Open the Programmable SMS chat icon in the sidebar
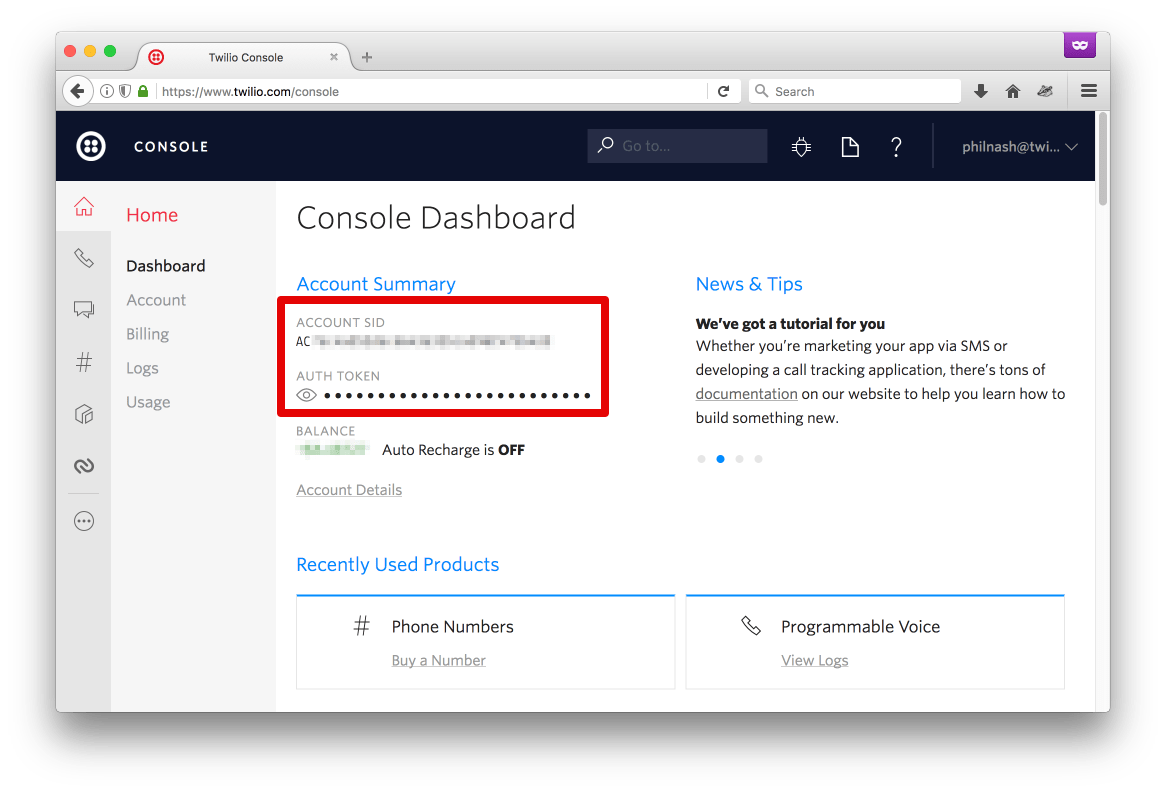Image resolution: width=1166 pixels, height=792 pixels. pyautogui.click(x=84, y=309)
